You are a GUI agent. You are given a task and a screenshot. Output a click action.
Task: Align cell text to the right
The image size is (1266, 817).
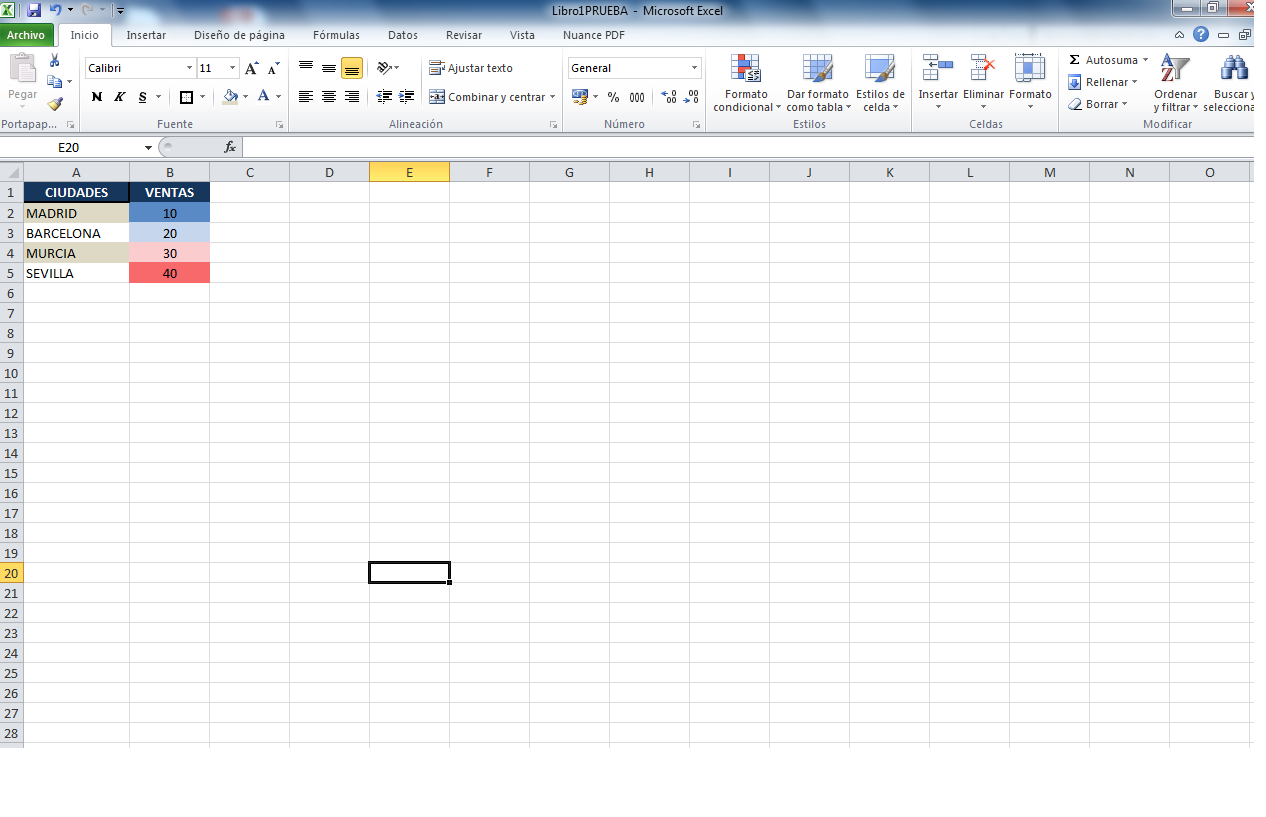coord(352,97)
